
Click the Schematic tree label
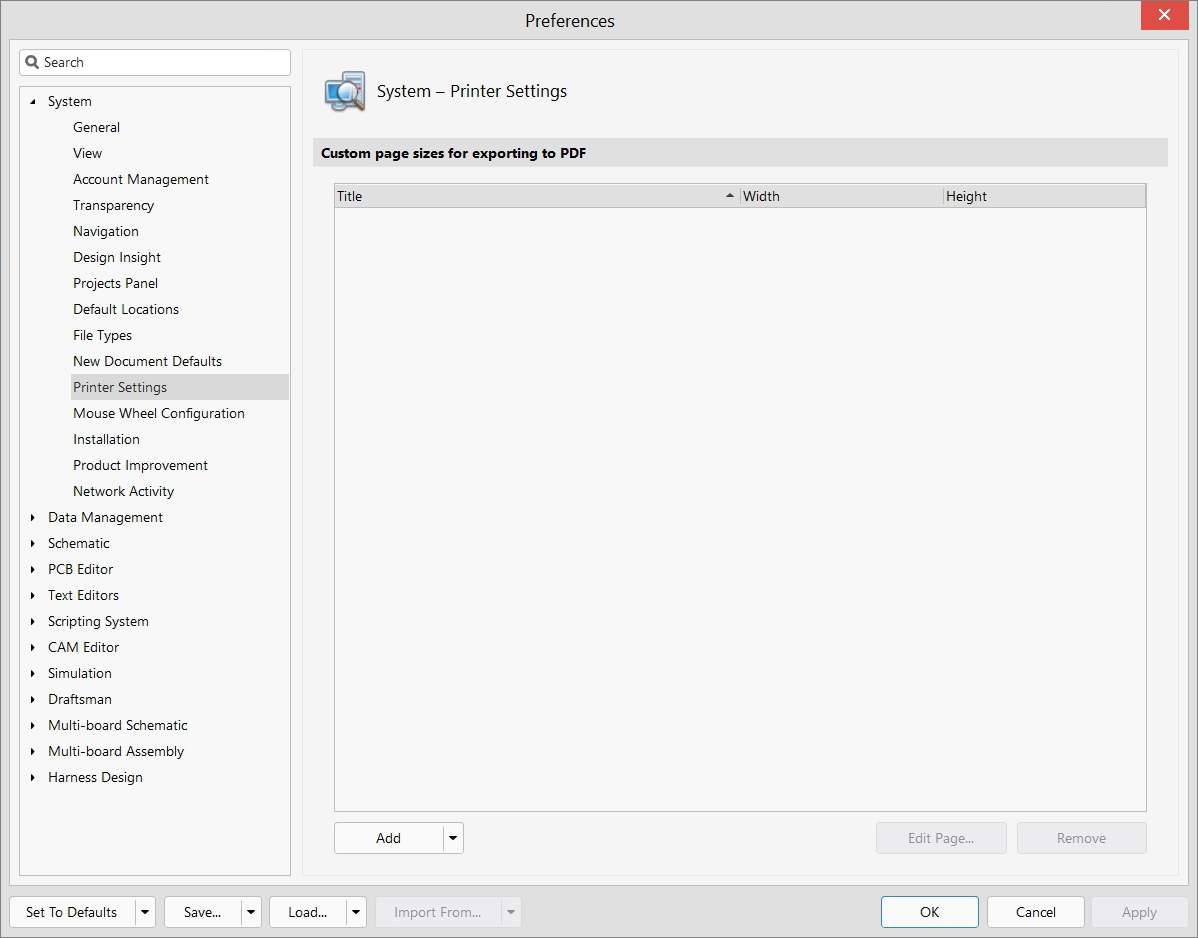click(79, 543)
